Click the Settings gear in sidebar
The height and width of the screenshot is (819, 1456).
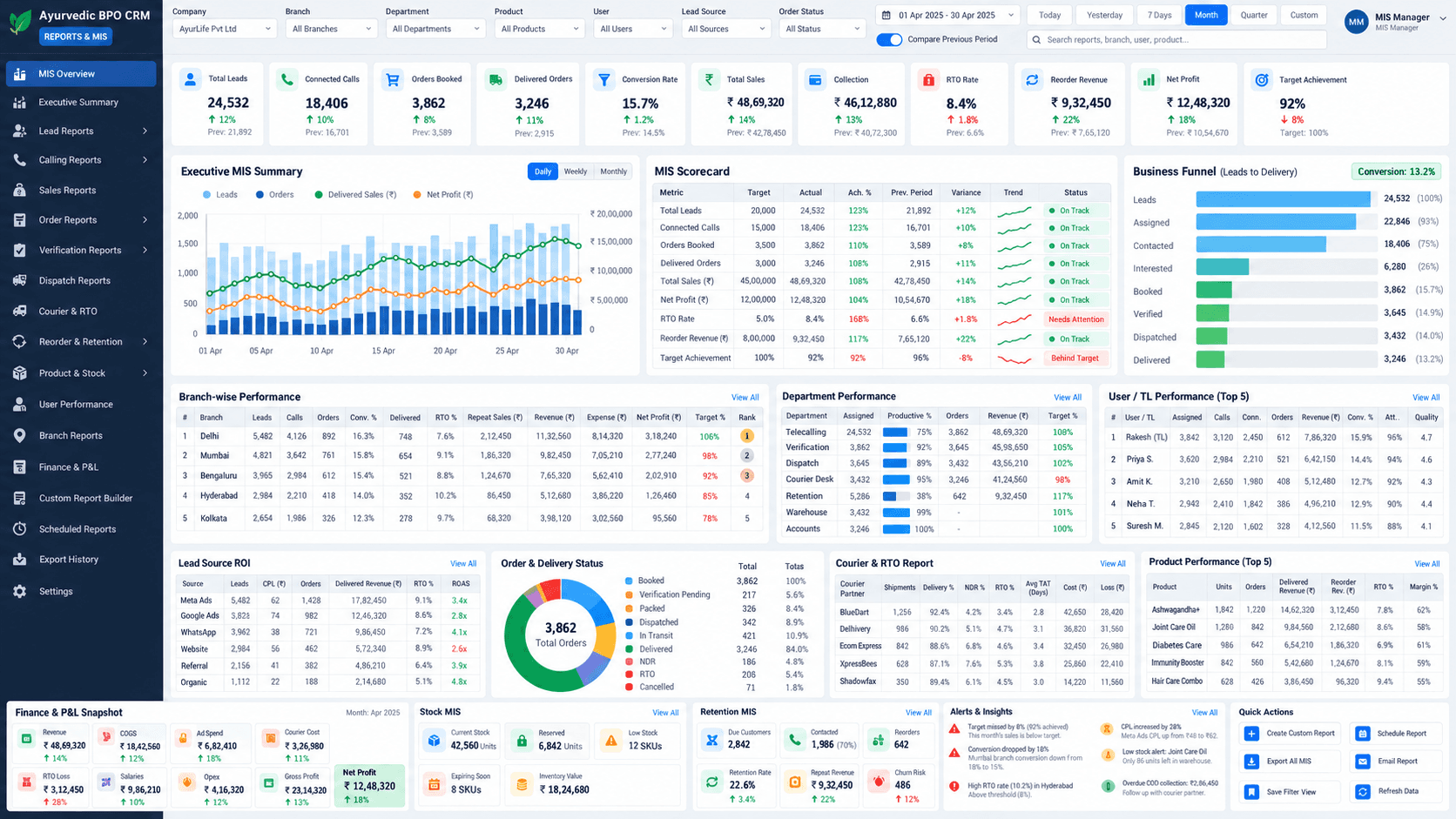pos(19,592)
